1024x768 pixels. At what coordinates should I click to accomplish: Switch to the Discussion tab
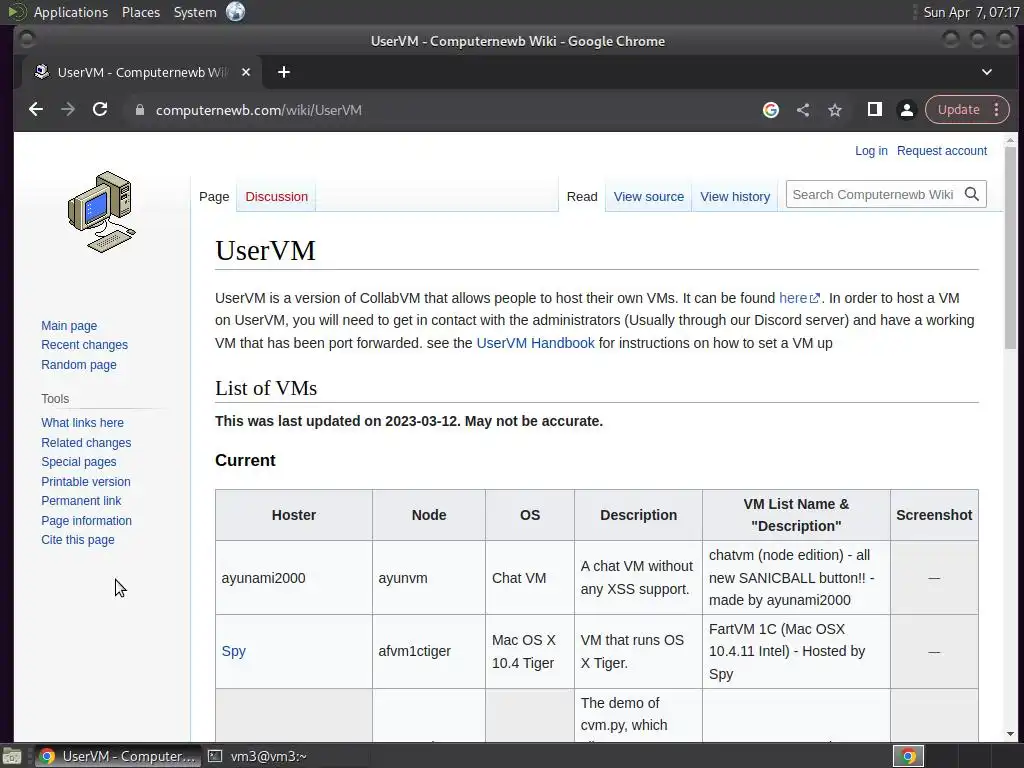pos(276,197)
